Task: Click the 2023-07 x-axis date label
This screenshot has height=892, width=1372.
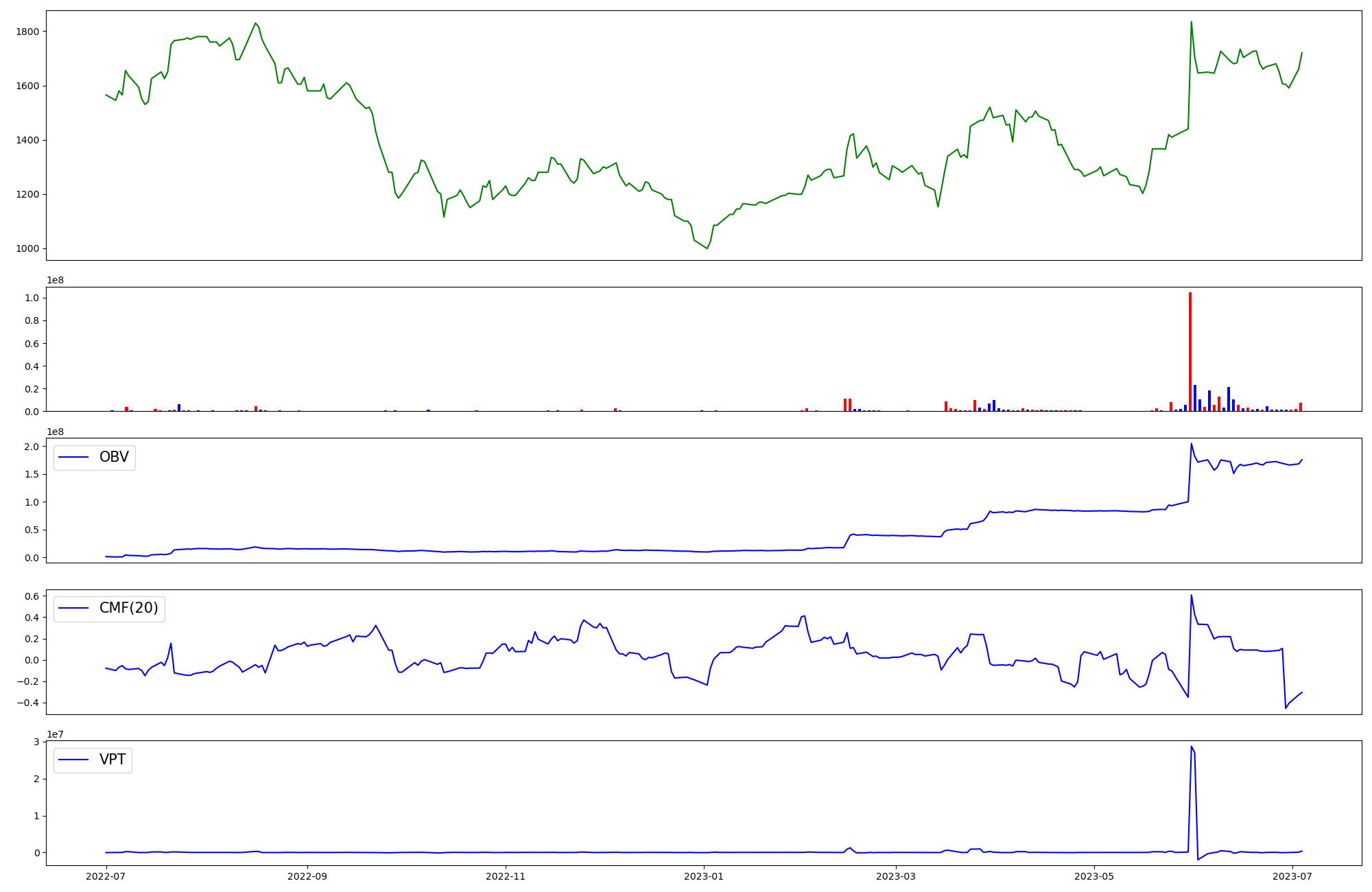Action: click(x=1292, y=876)
